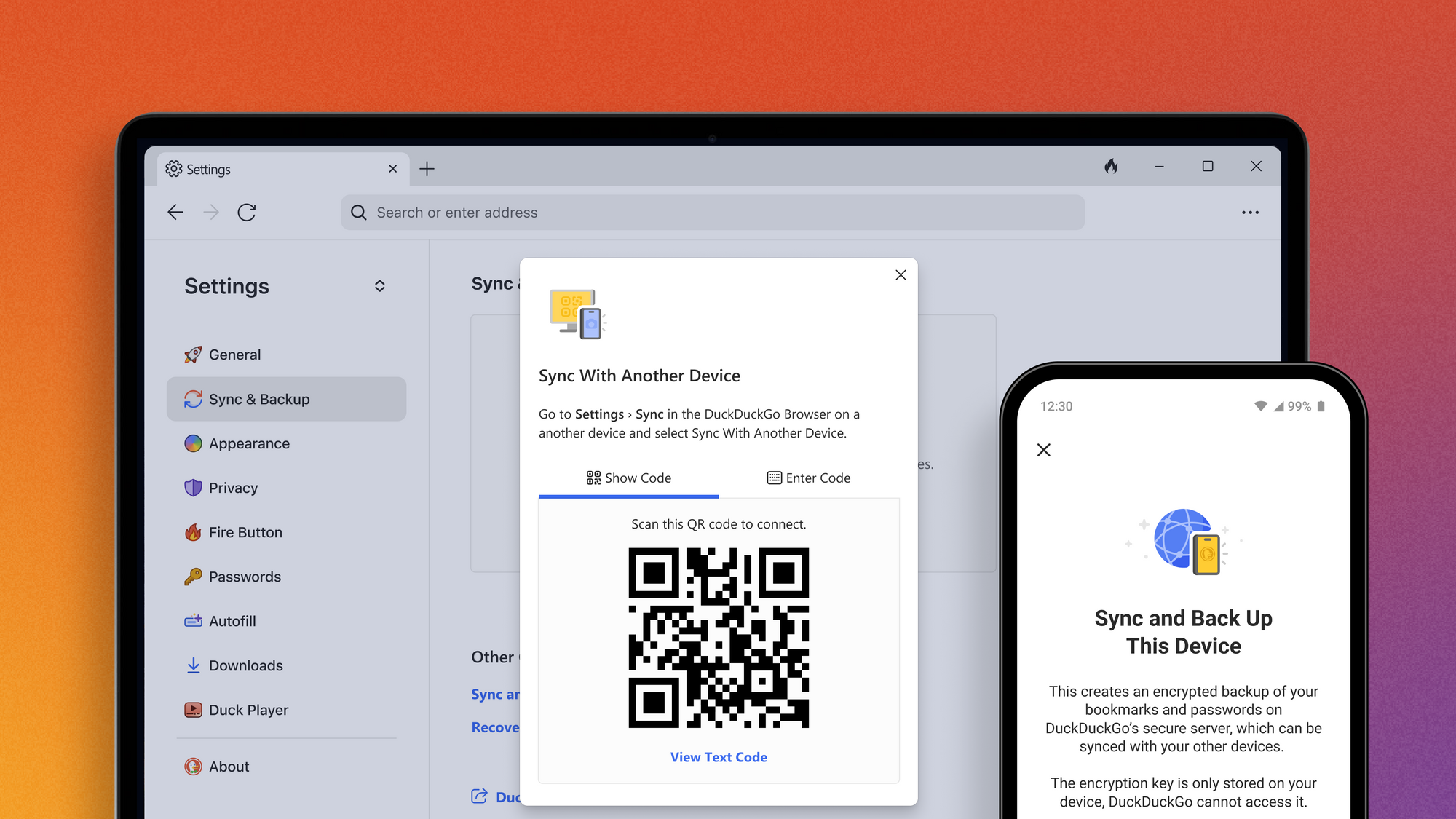Viewport: 1456px width, 819px height.
Task: Open Duck Player settings via its icon
Action: [193, 710]
